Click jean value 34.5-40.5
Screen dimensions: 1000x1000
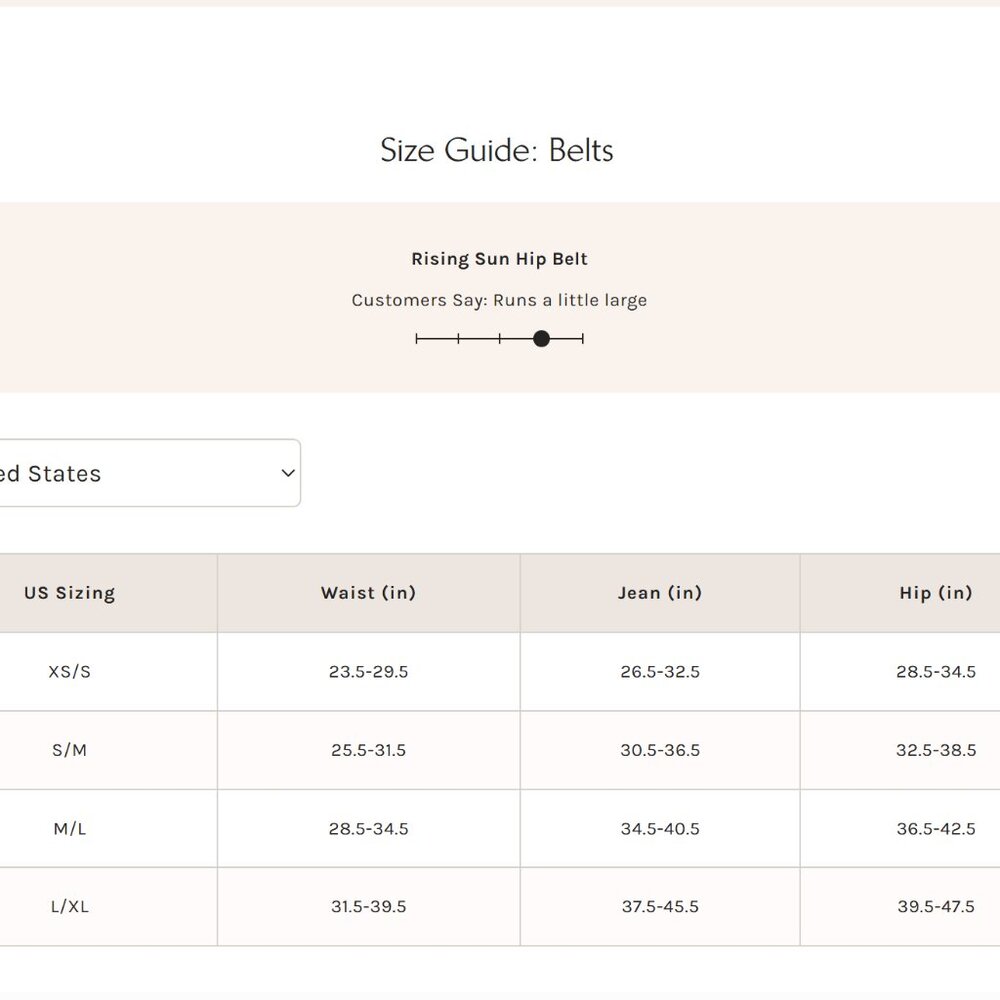pyautogui.click(x=660, y=828)
